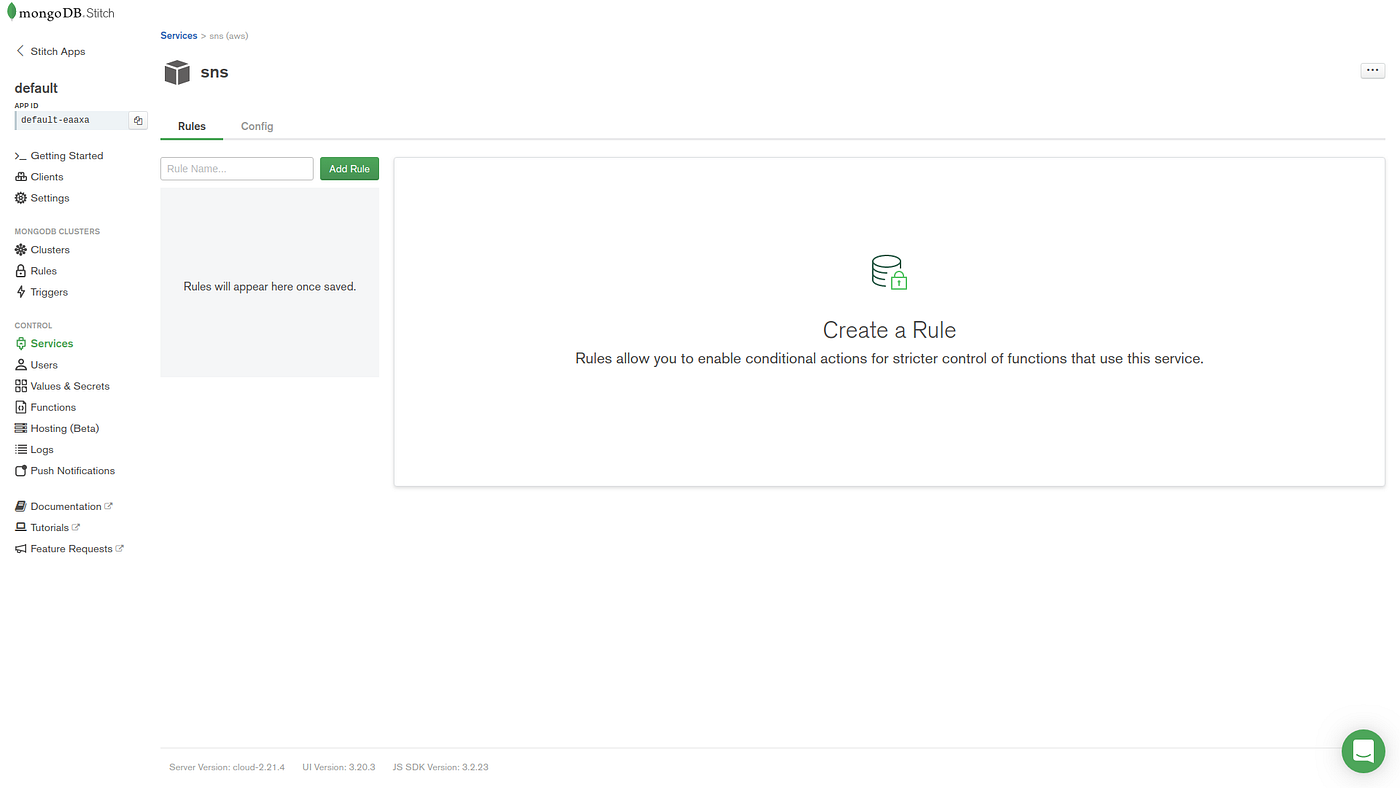Select Values & Secrets
Viewport: 1400px width, 788px height.
(x=69, y=385)
